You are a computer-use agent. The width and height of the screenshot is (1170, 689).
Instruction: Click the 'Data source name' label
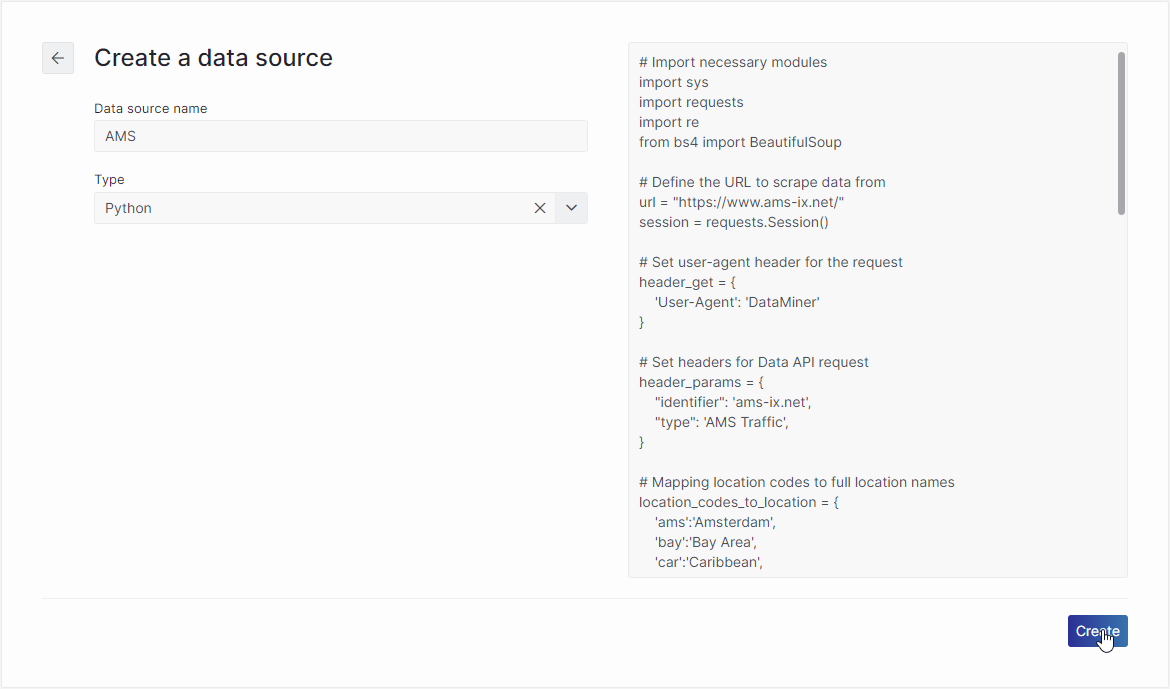tap(151, 108)
